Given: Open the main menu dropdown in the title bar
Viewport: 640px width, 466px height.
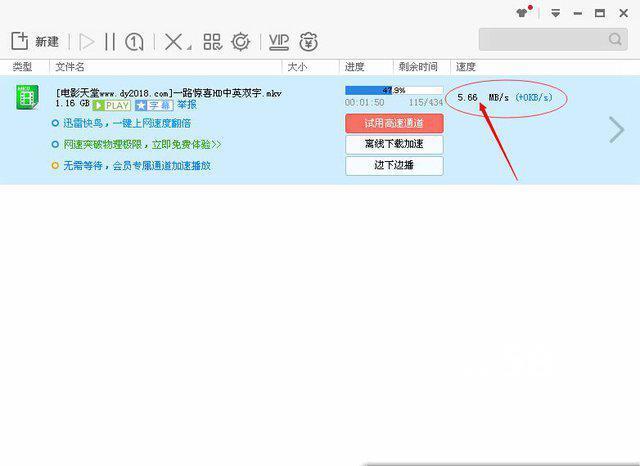Looking at the screenshot, I should coord(555,13).
